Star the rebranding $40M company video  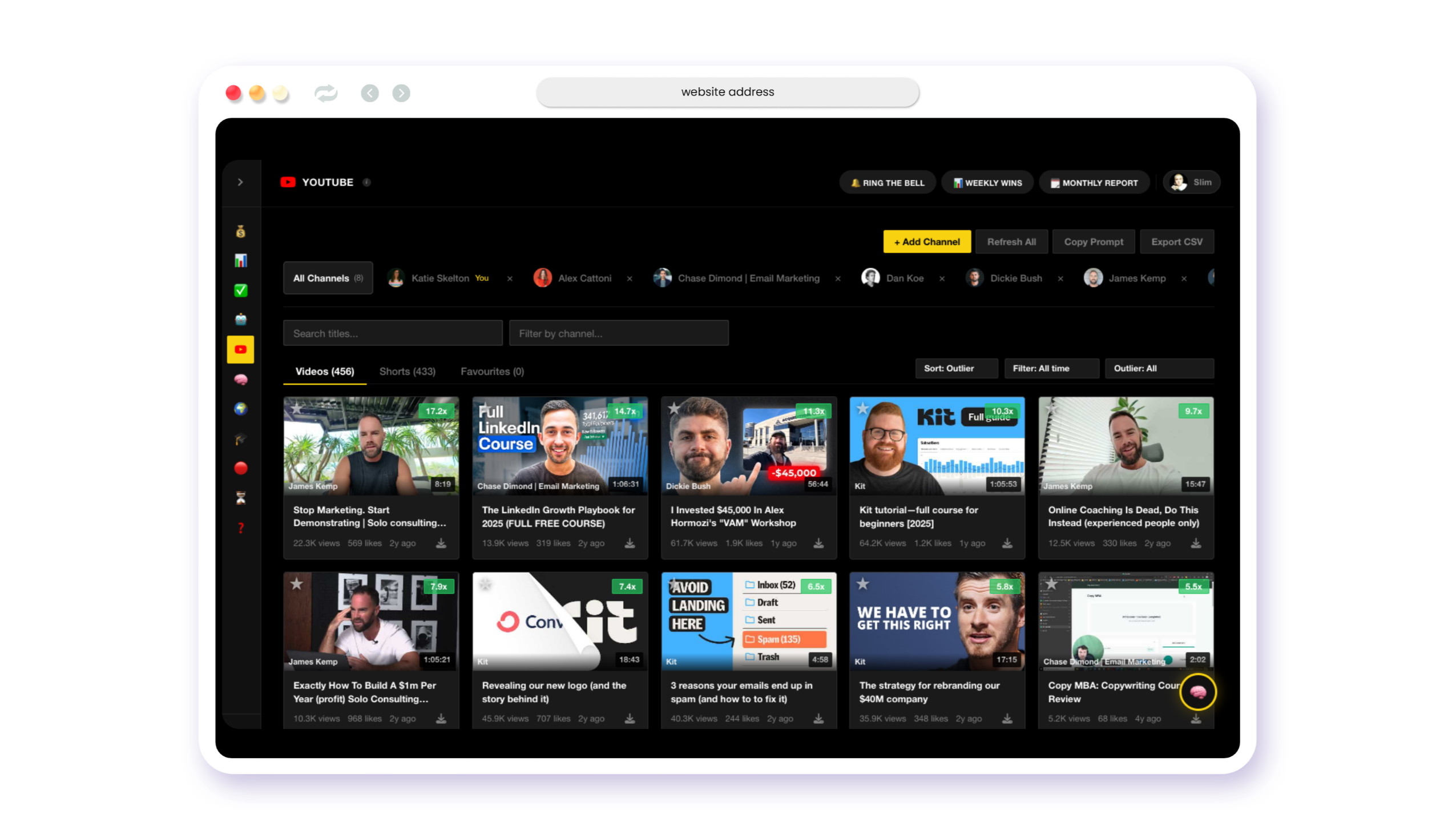862,583
